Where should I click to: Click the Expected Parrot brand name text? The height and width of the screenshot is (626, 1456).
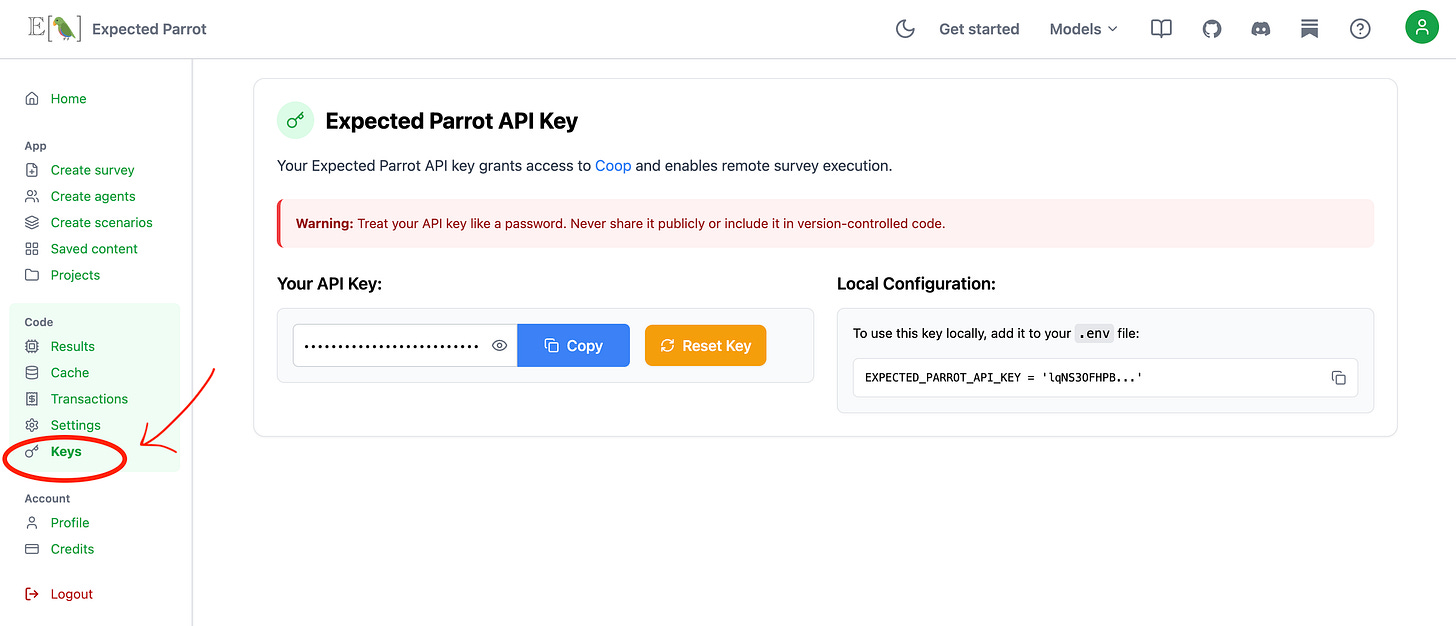149,29
